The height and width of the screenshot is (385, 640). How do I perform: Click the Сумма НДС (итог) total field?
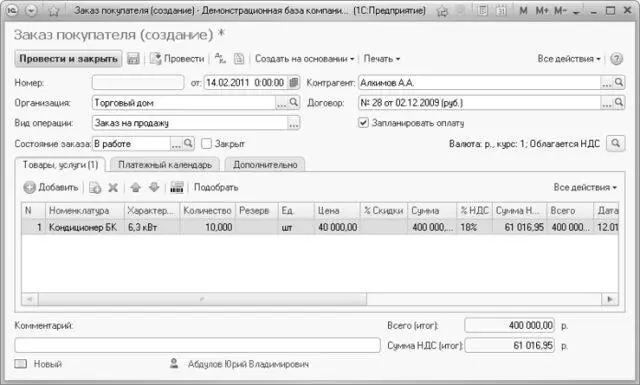510,345
